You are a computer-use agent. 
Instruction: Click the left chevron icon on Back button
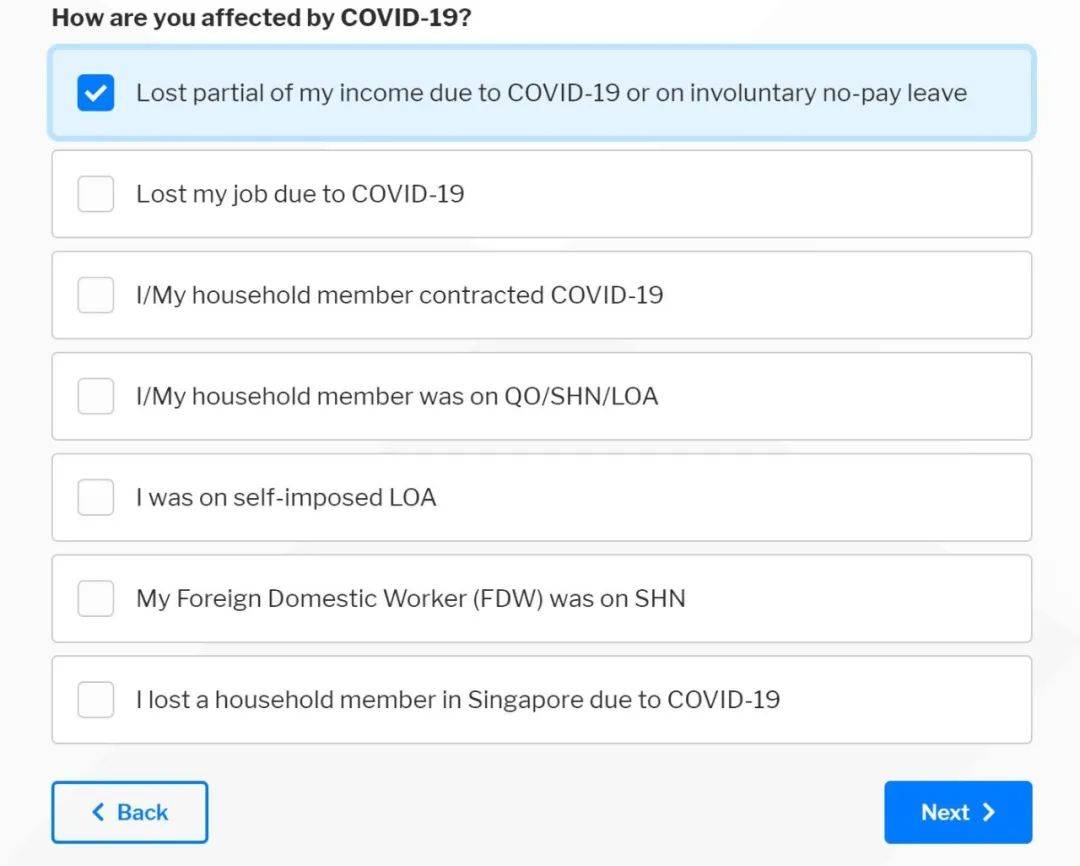click(x=100, y=812)
